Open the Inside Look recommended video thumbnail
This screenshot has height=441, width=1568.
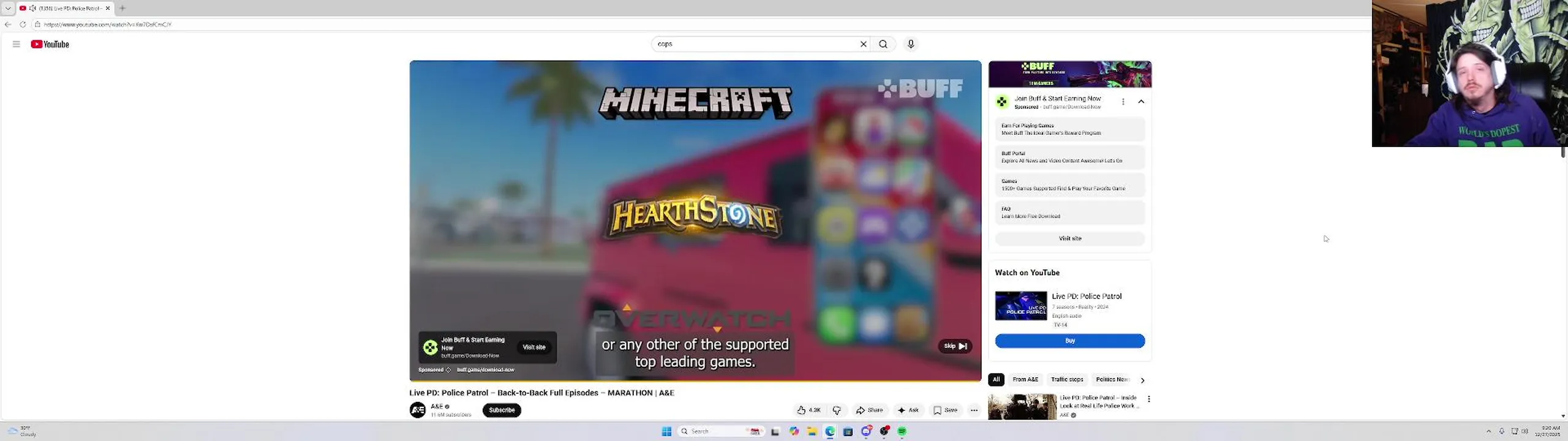tap(1022, 407)
